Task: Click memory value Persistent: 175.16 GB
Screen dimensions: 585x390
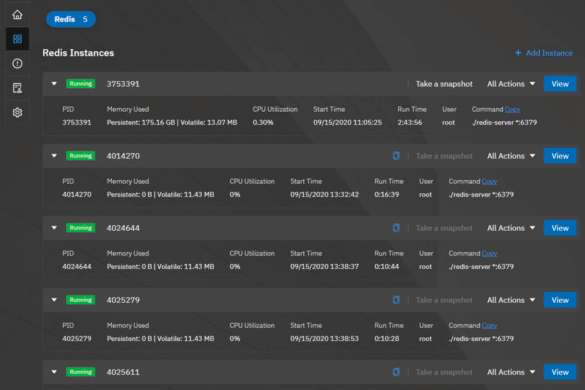Action: [x=141, y=122]
